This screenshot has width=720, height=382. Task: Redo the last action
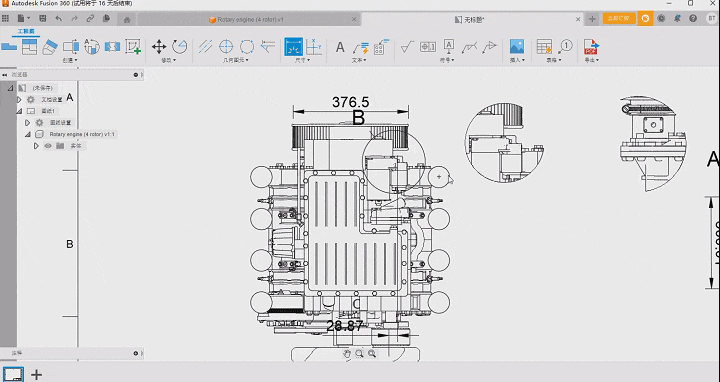point(74,19)
